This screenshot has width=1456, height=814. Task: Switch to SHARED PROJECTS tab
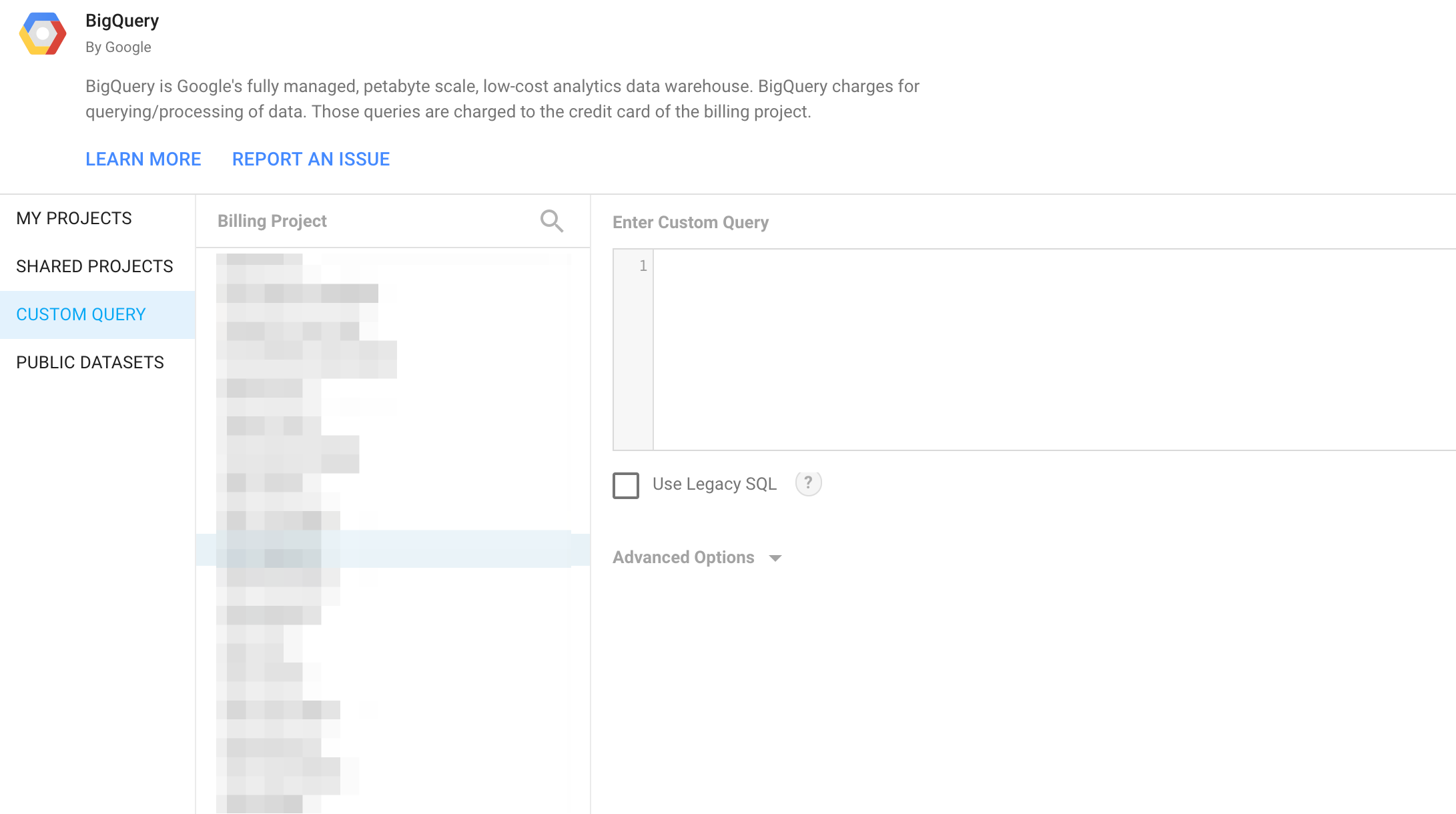click(x=97, y=267)
